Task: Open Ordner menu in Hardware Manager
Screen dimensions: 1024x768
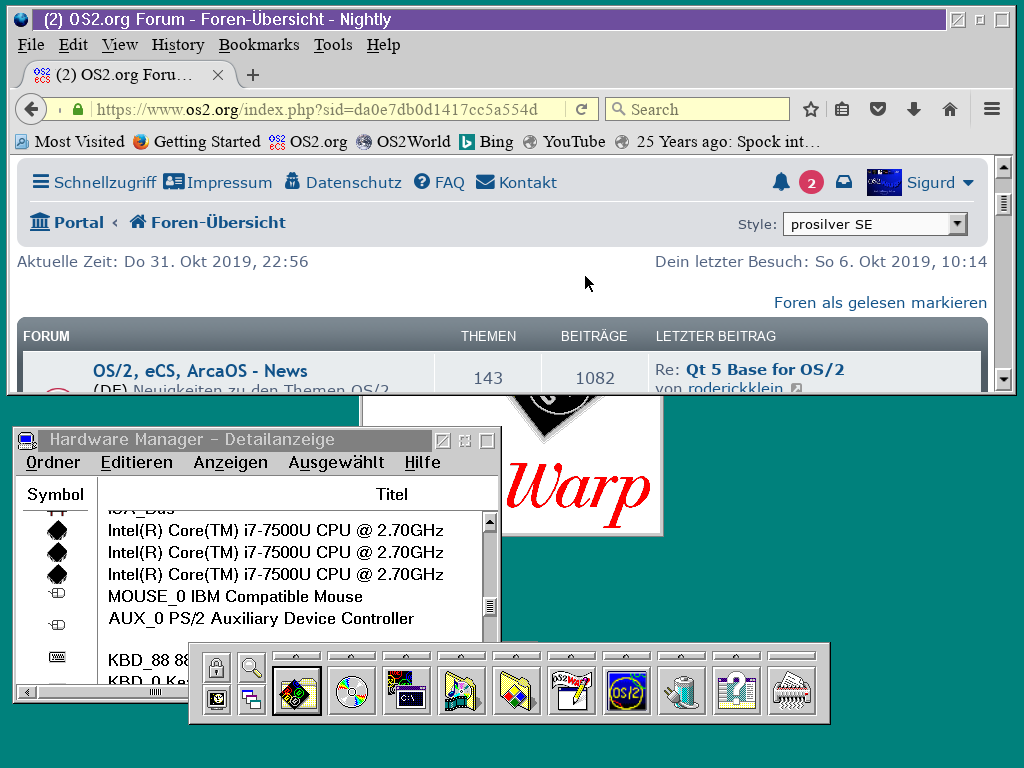Action: click(53, 462)
